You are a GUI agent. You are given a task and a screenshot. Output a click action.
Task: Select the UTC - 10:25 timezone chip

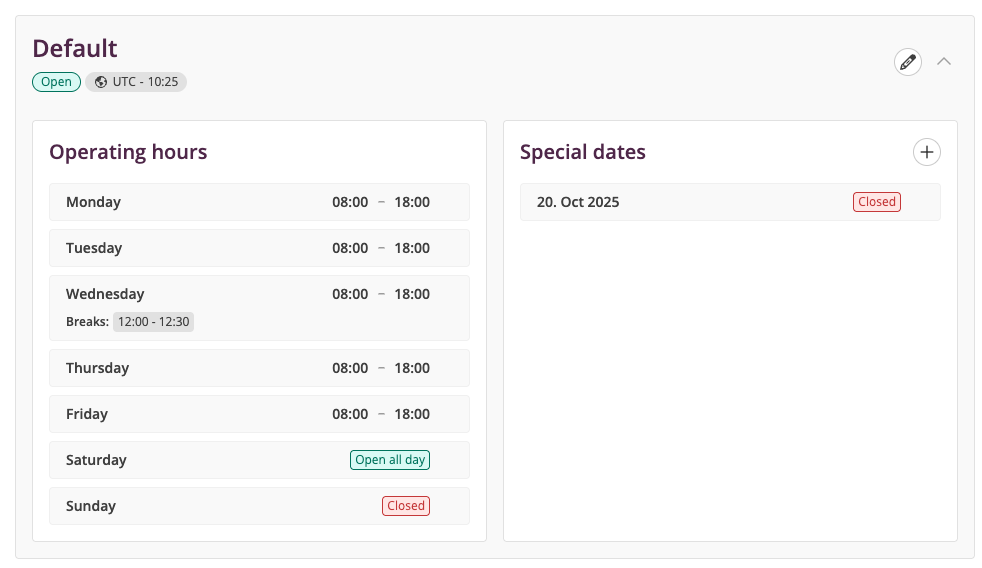tap(136, 82)
